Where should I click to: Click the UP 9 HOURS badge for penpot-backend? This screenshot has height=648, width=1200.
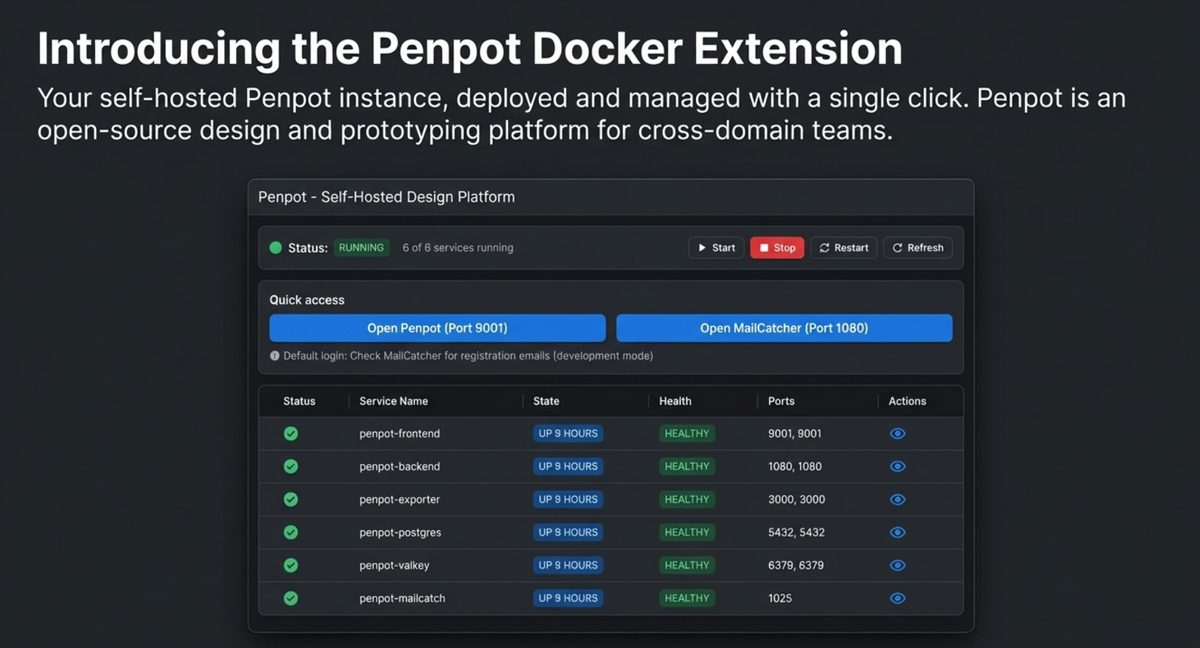(568, 466)
